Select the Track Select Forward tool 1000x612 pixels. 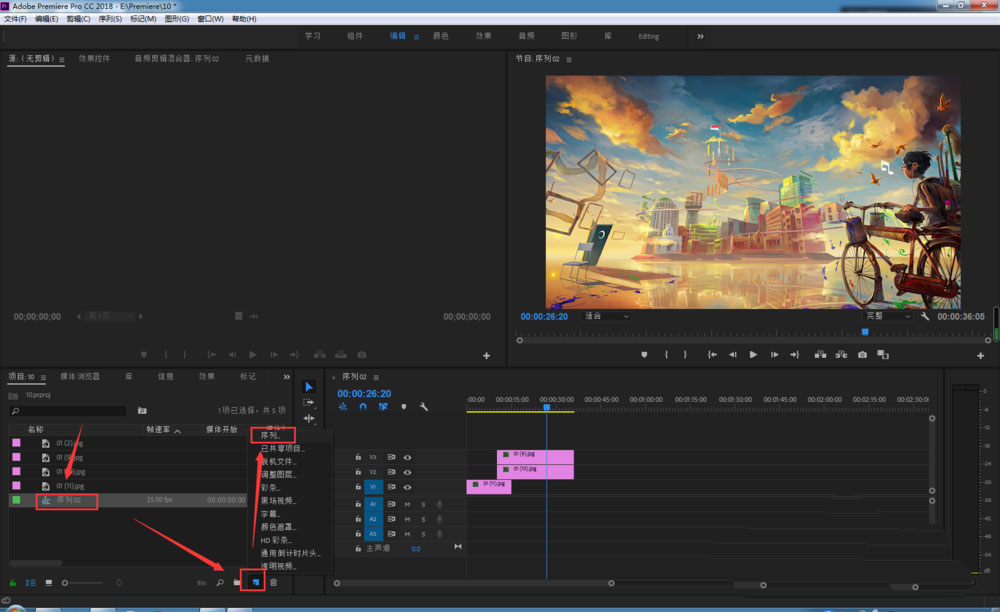[x=309, y=402]
